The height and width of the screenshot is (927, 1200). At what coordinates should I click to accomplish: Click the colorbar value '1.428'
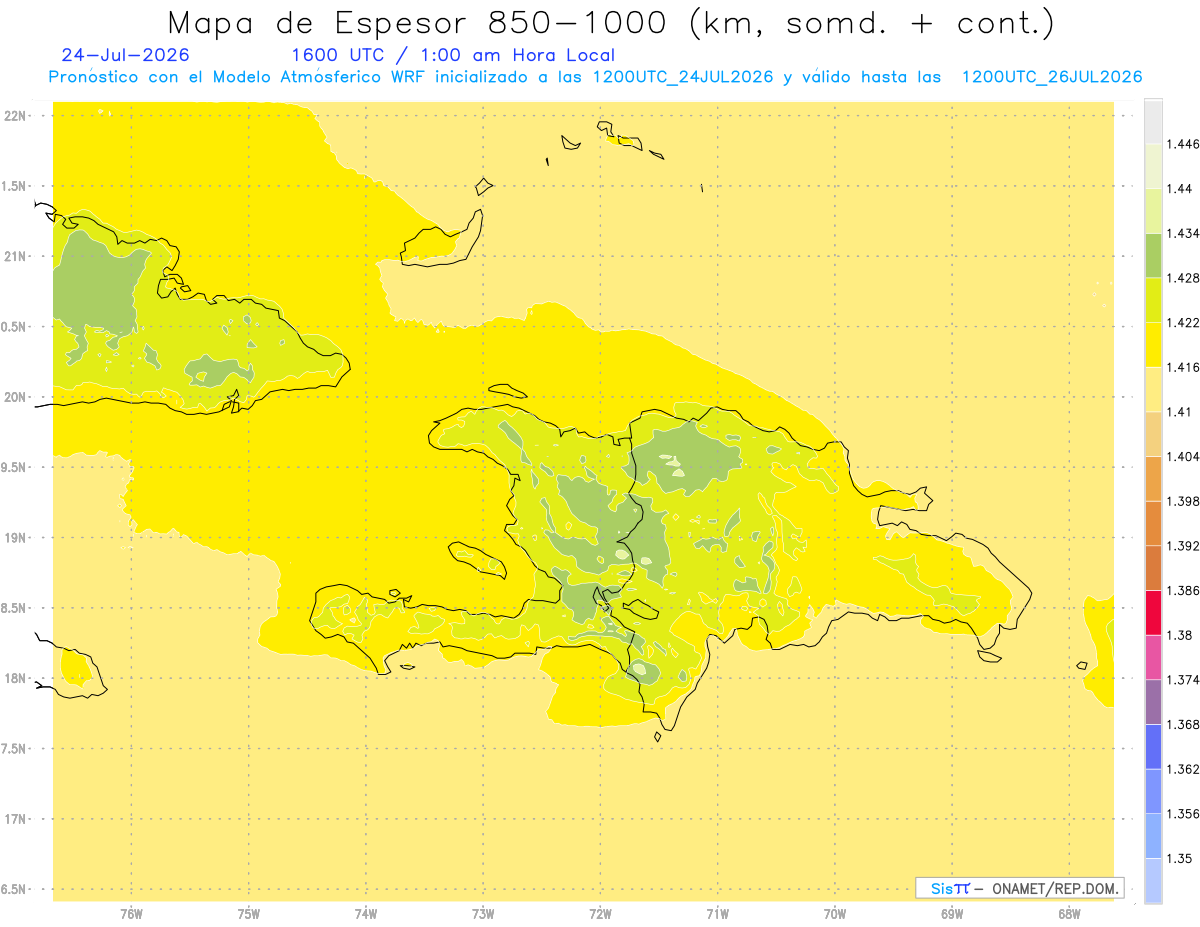(1182, 278)
